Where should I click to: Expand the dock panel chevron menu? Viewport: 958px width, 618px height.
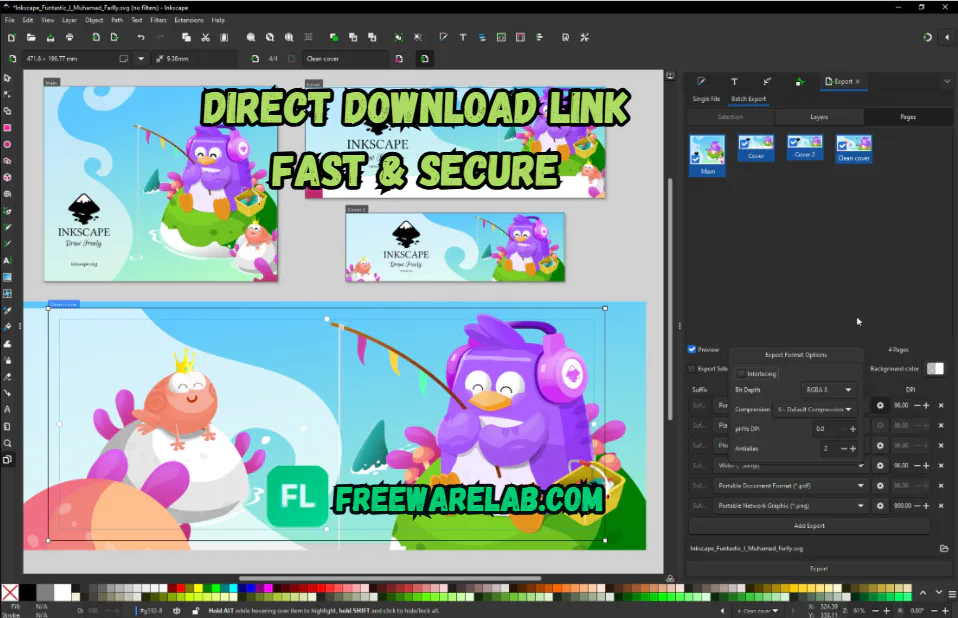[947, 81]
